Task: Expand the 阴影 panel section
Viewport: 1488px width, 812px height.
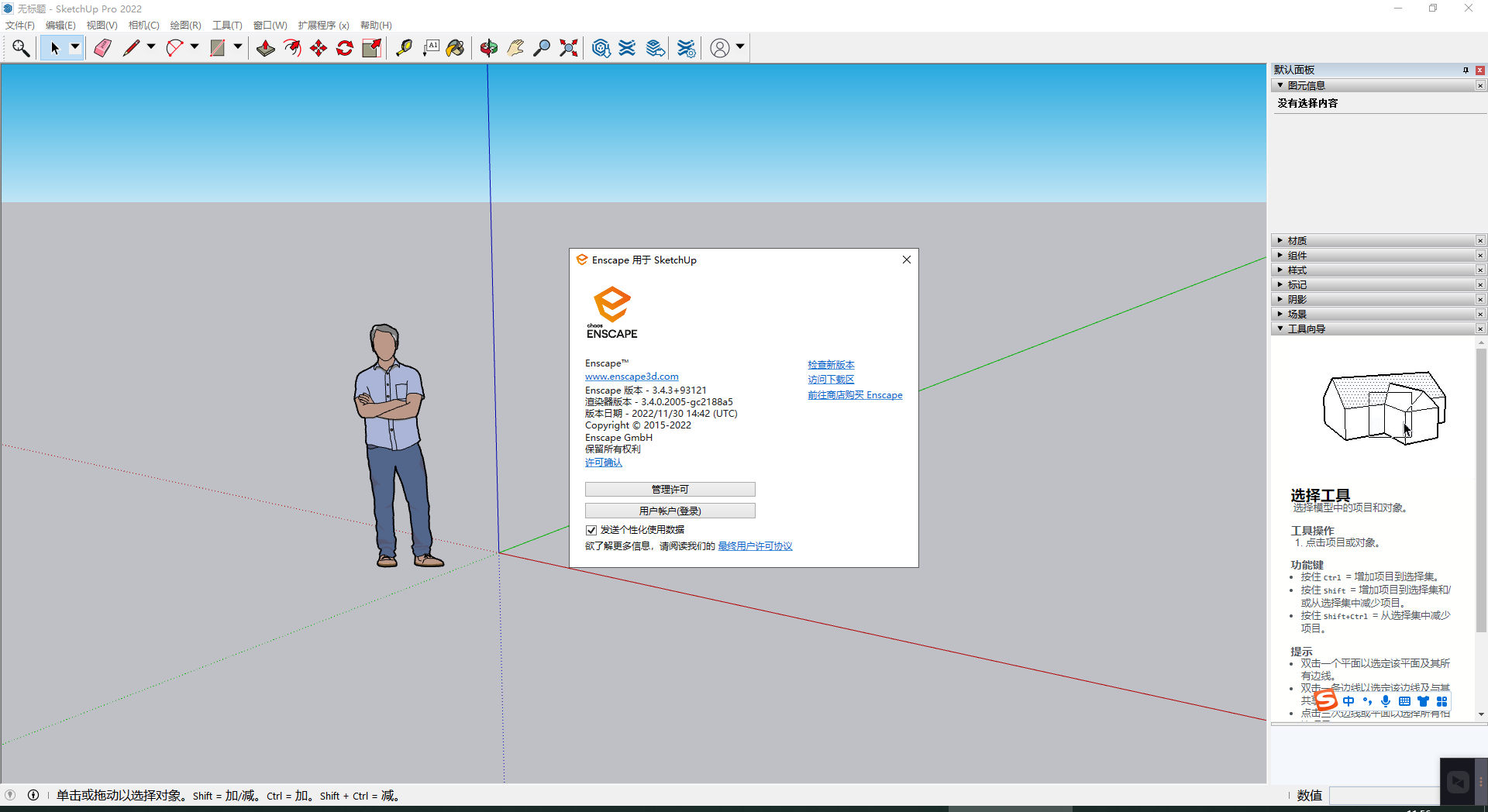Action: (1297, 300)
